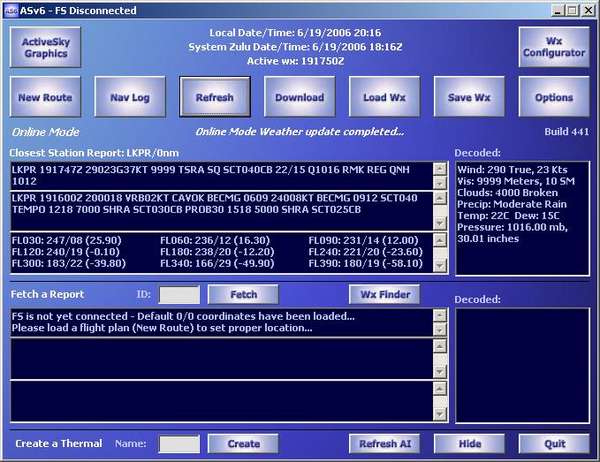This screenshot has height=462, width=600.
Task: Click the Active wx: 191750Z text
Action: (x=295, y=61)
